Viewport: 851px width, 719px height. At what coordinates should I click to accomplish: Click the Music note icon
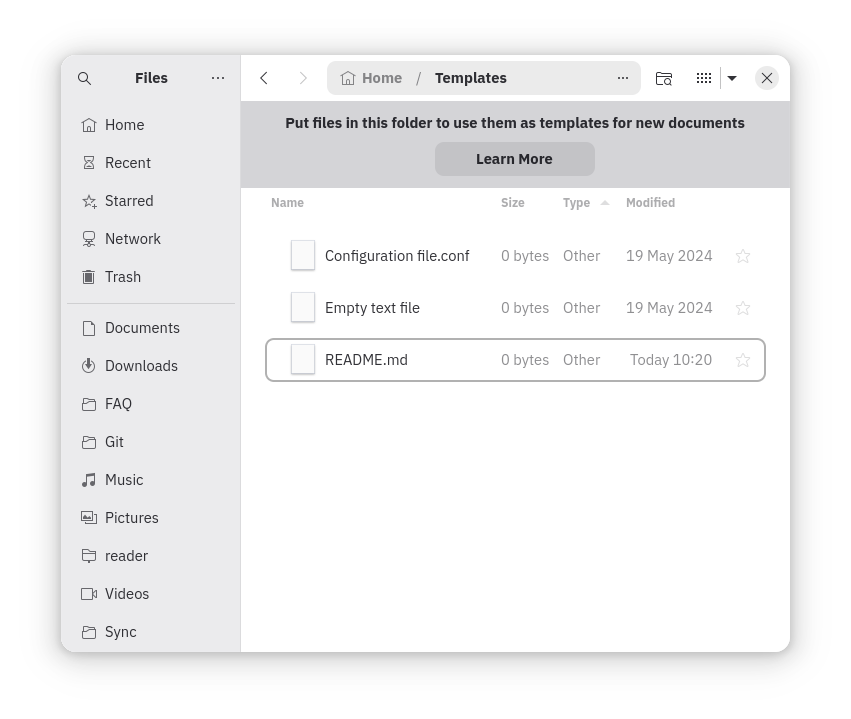tap(88, 480)
